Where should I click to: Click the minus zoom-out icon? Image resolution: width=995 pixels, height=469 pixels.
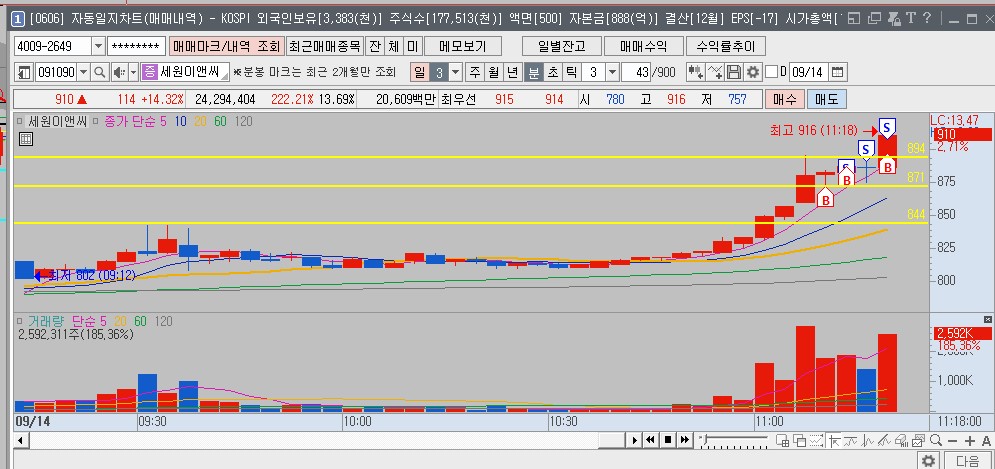click(x=952, y=440)
